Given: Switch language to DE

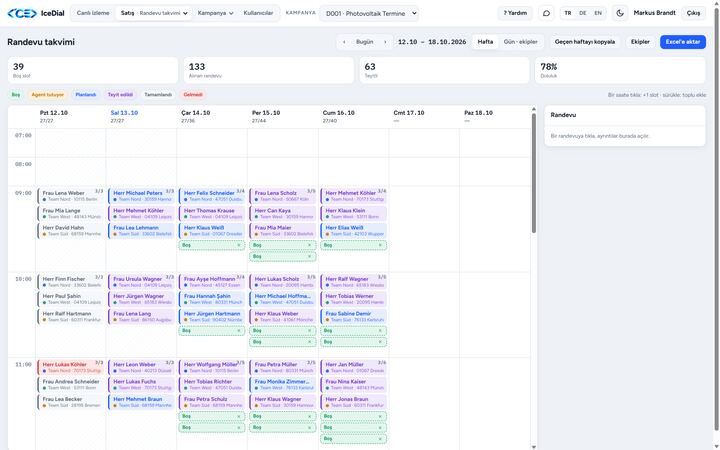Looking at the screenshot, I should (x=583, y=13).
